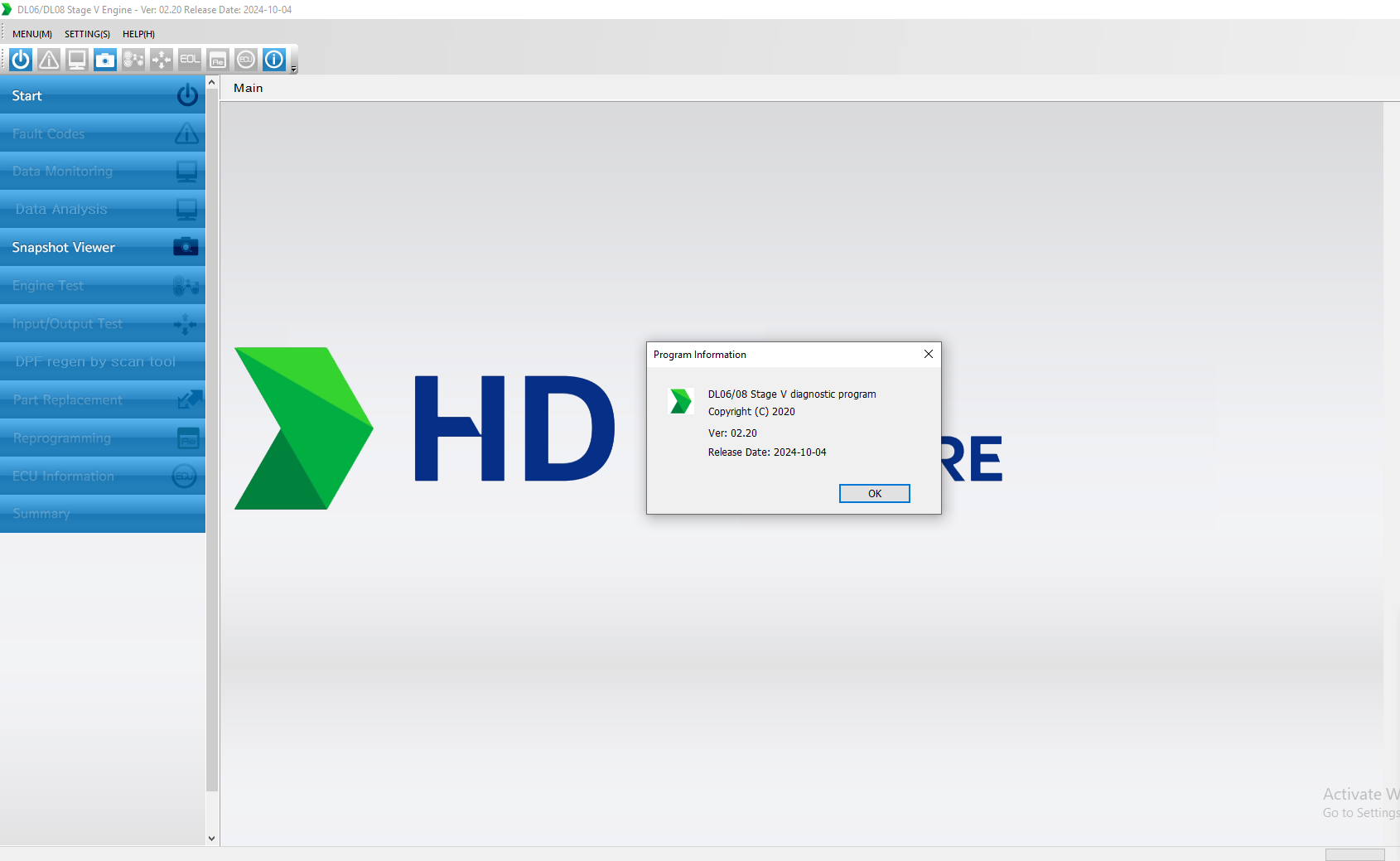Click the Program Information 'i' toolbar icon

click(274, 60)
